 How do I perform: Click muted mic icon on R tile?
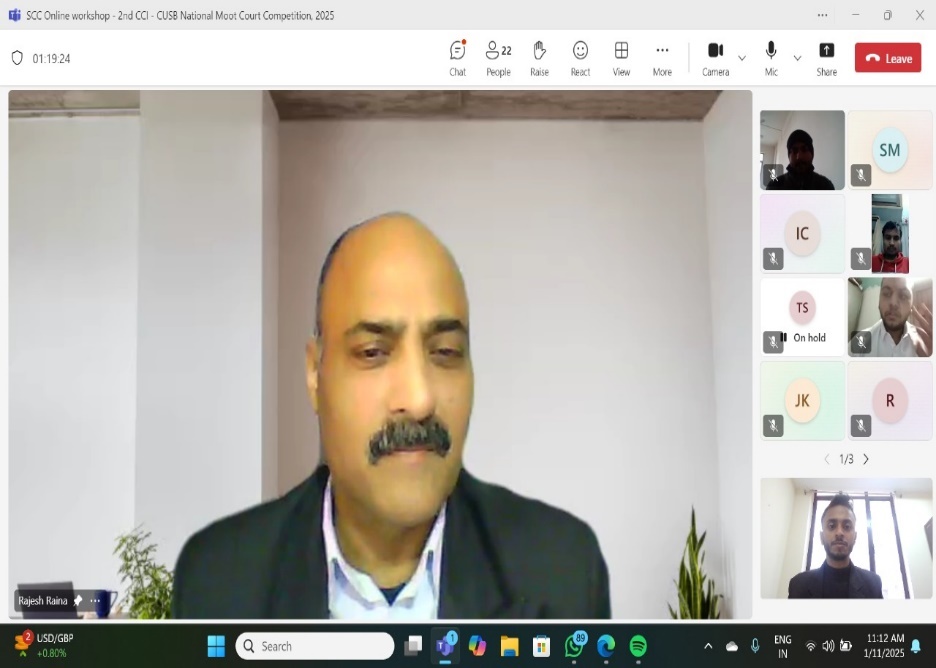point(861,426)
